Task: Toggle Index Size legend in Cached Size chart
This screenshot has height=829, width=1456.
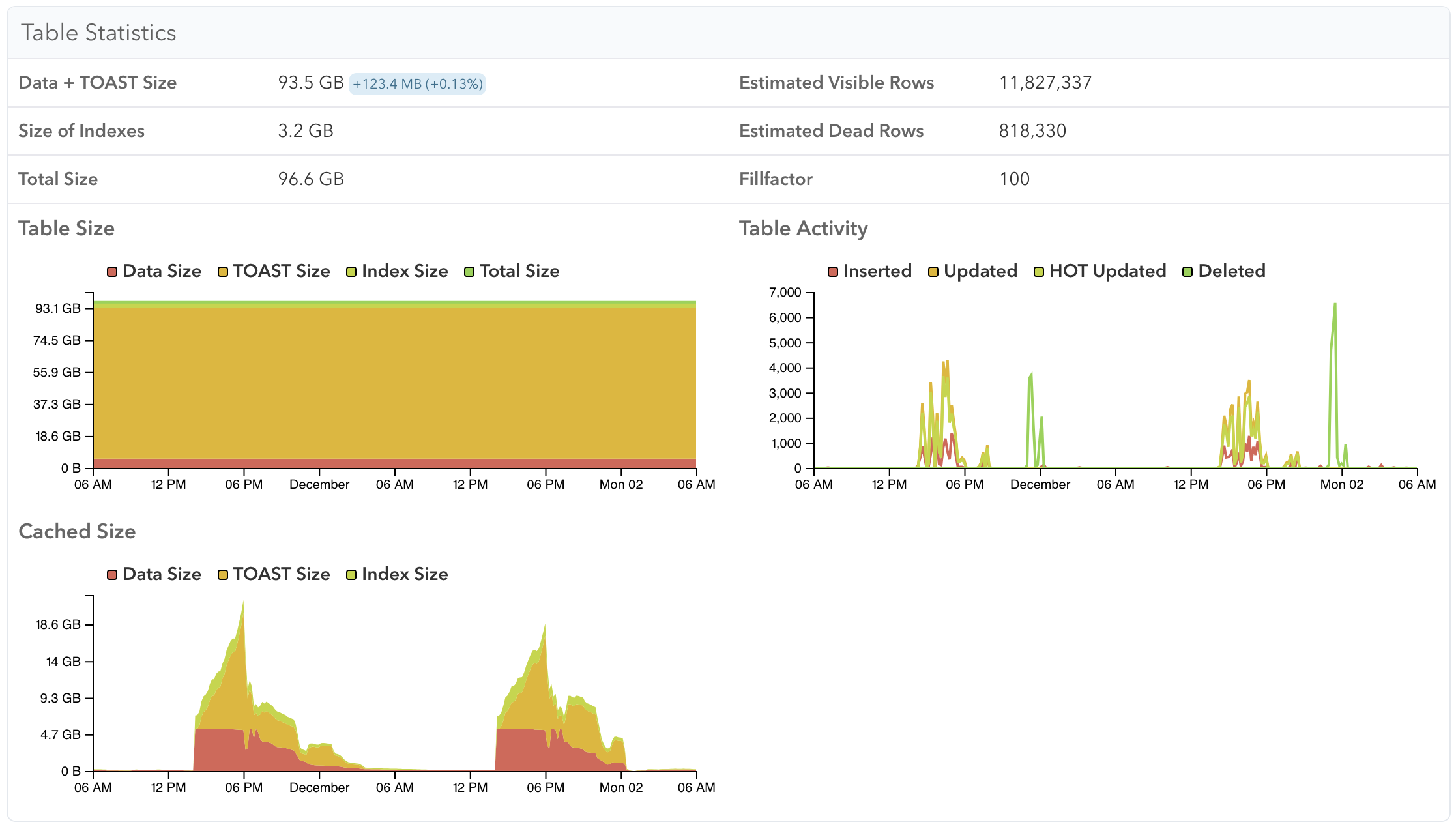Action: 397,574
